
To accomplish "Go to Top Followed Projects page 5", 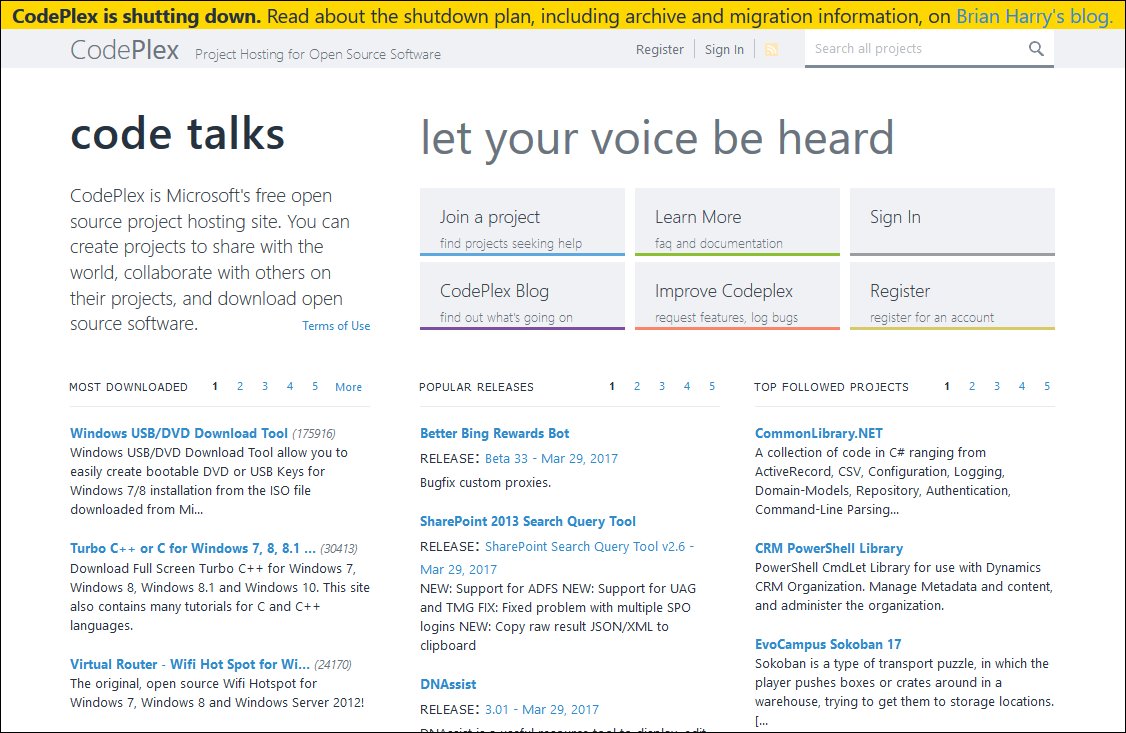I will click(1047, 386).
